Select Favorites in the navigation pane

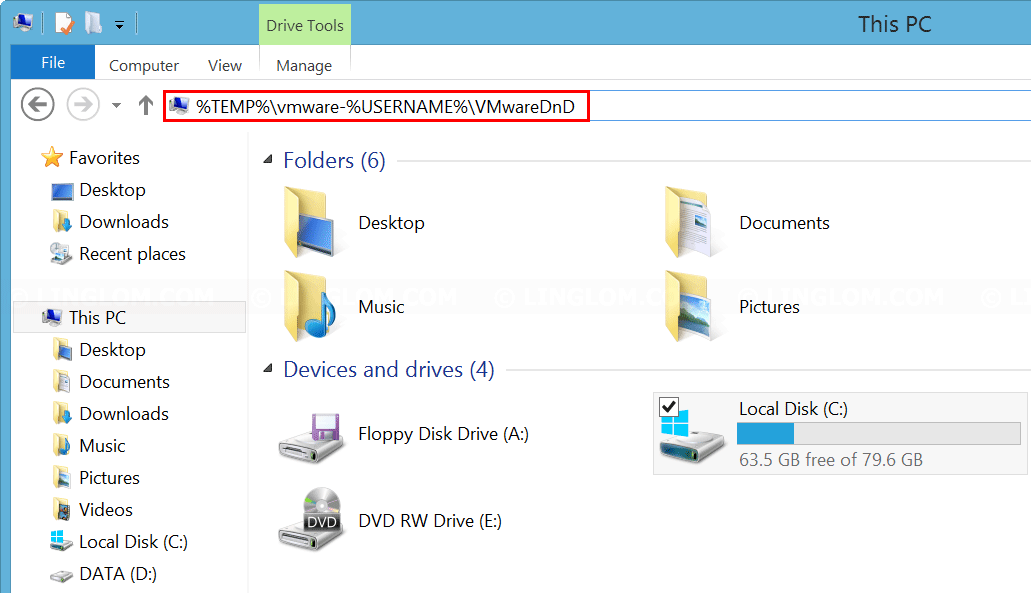104,158
